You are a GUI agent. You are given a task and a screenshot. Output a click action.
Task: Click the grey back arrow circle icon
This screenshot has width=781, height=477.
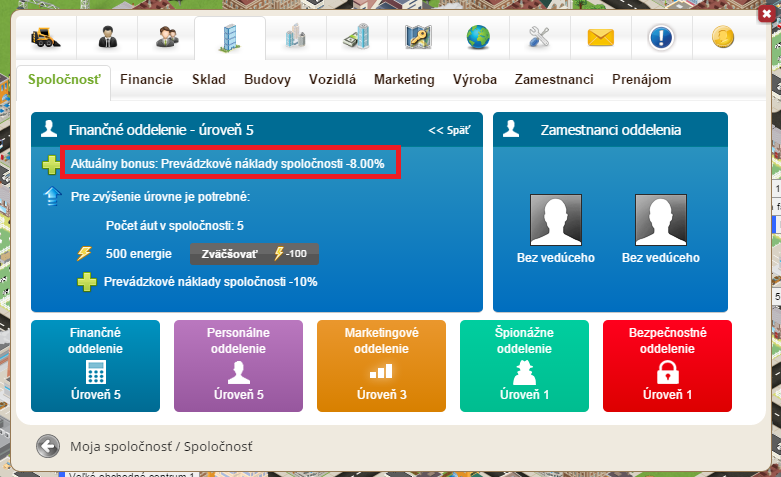pyautogui.click(x=48, y=446)
